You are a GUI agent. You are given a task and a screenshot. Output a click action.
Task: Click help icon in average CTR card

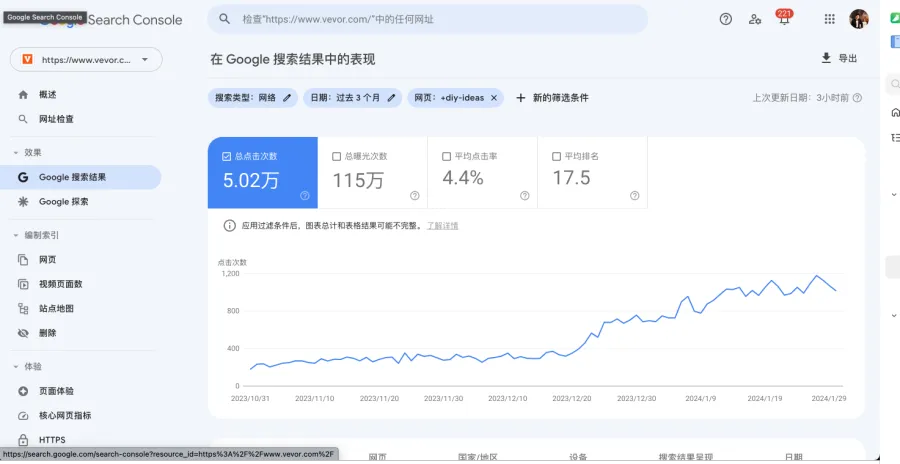point(525,196)
